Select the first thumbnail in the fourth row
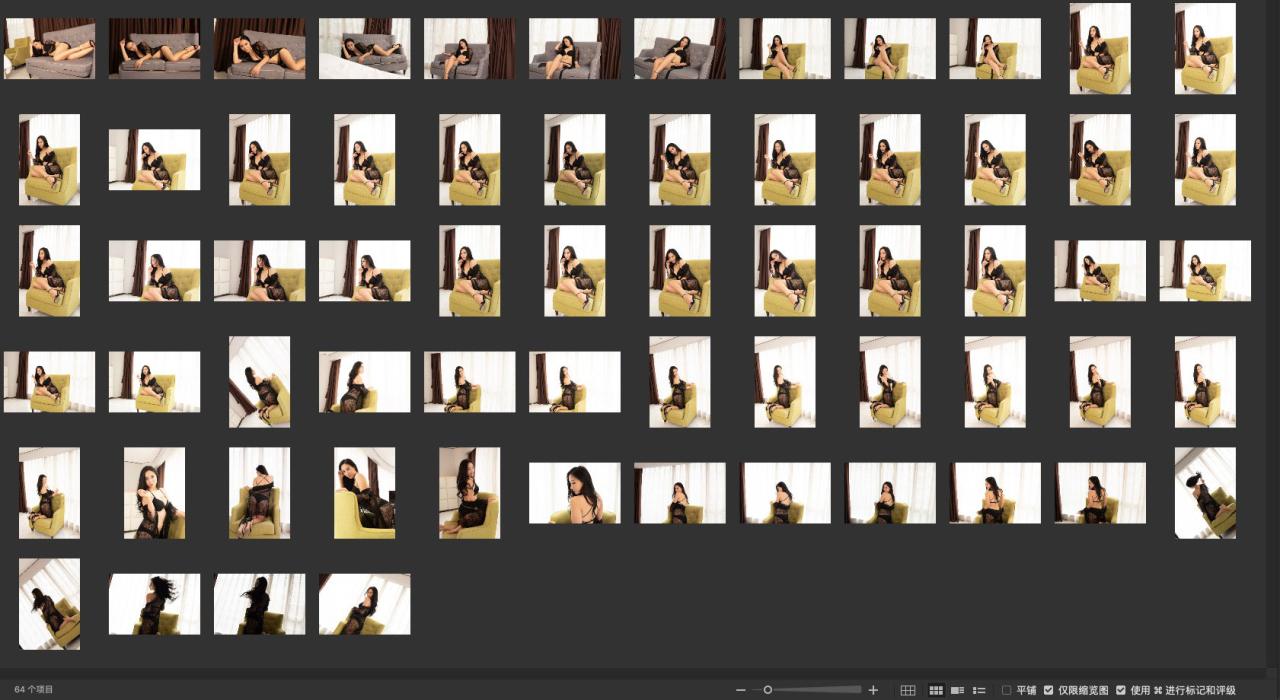The width and height of the screenshot is (1280, 700). coord(49,381)
